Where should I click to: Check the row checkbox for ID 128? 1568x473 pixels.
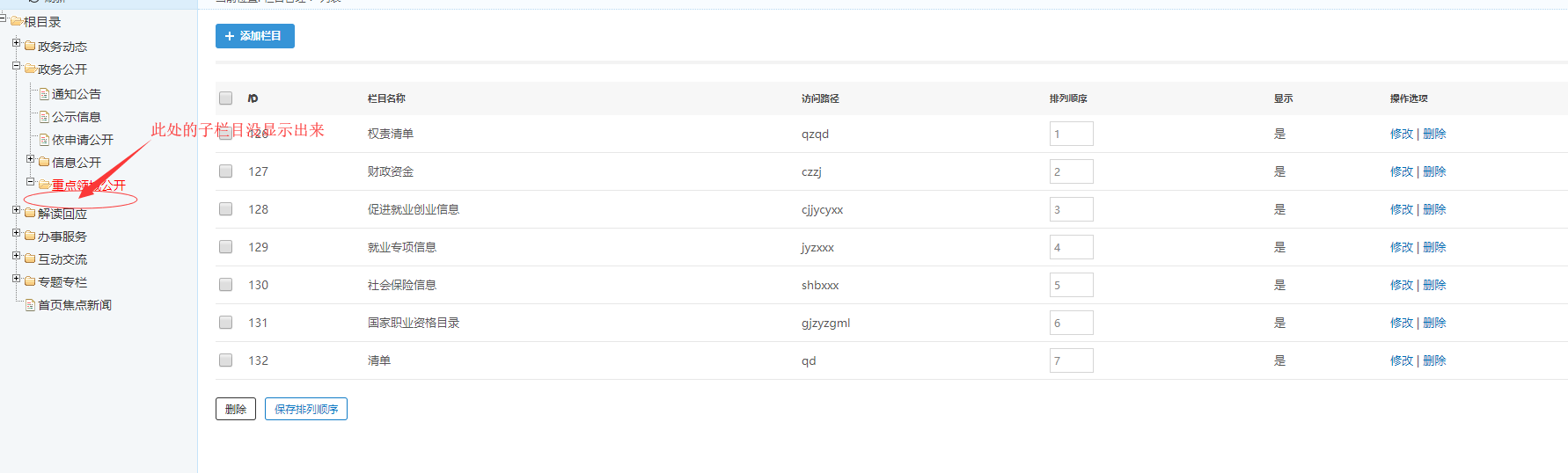click(x=226, y=209)
